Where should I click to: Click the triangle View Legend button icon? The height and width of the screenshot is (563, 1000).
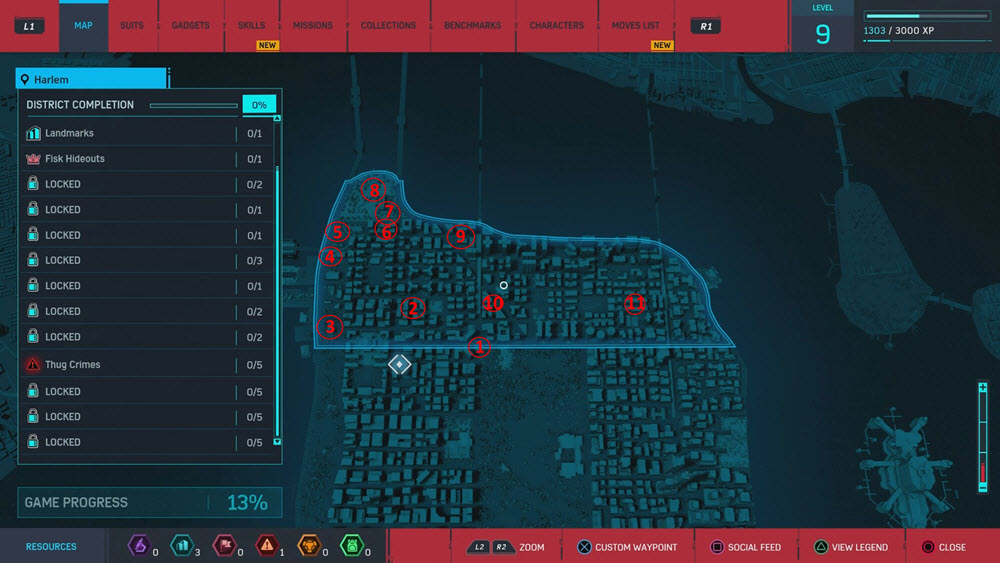coord(821,546)
